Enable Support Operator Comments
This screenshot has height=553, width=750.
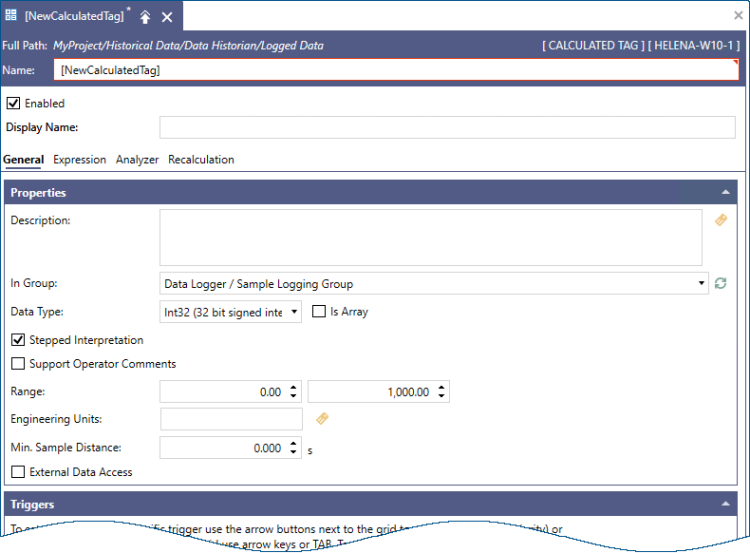point(18,364)
